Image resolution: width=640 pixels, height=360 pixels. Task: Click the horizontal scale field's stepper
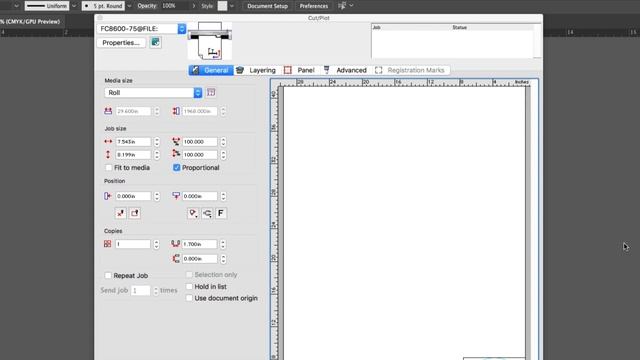click(x=223, y=142)
